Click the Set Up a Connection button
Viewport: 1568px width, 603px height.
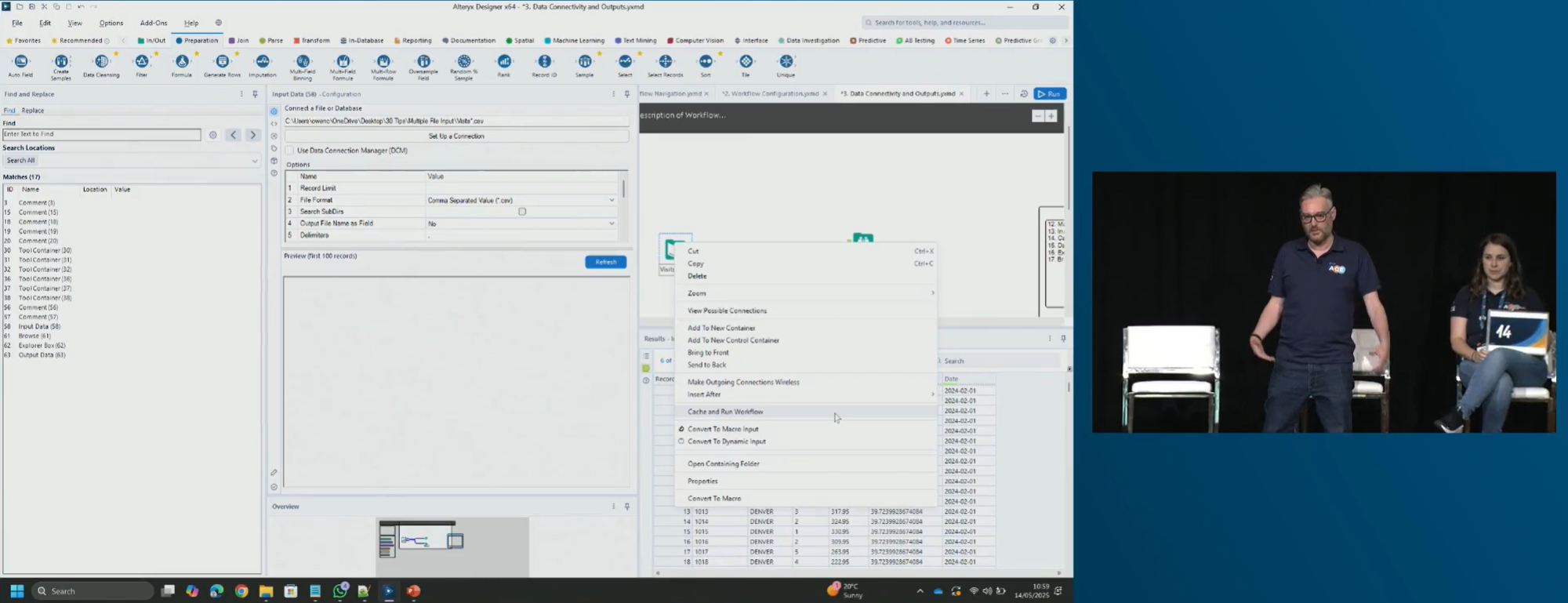(456, 136)
